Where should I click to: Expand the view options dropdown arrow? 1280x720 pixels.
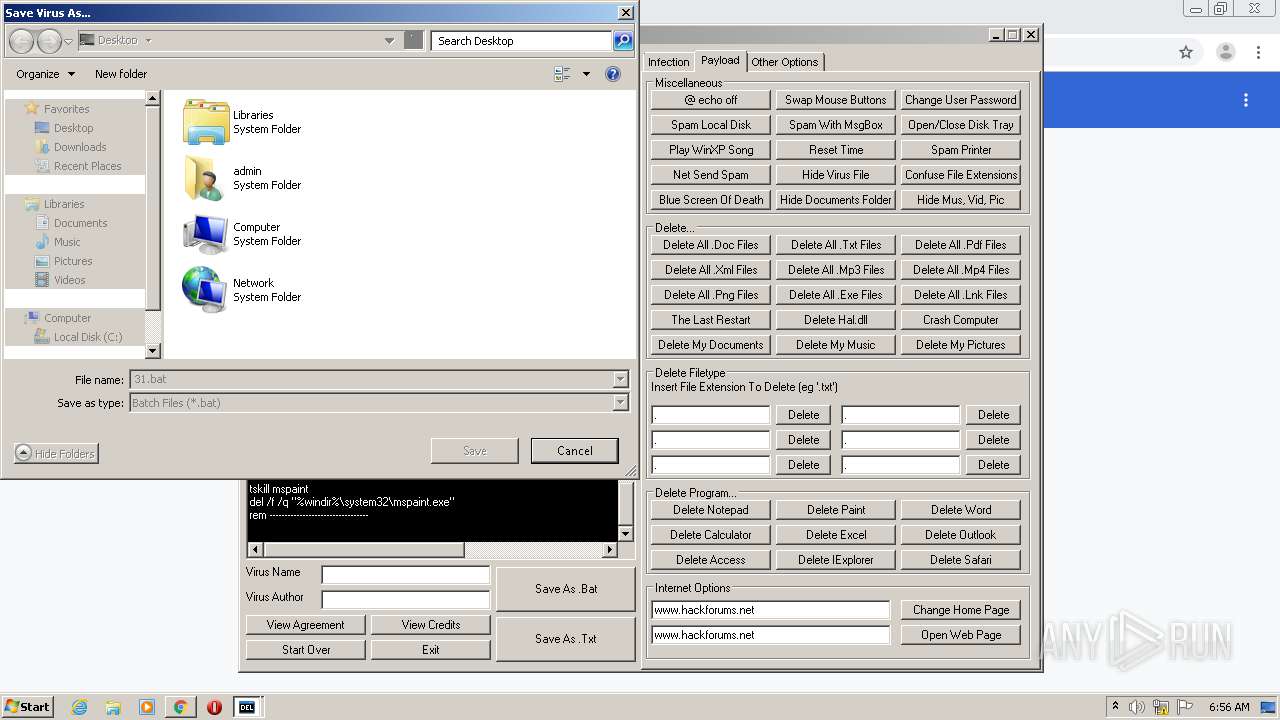tap(586, 74)
